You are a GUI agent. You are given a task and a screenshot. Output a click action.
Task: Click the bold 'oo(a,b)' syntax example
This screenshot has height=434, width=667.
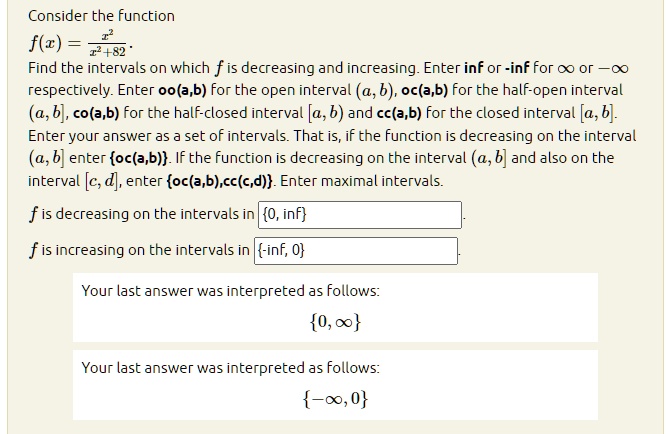182,90
